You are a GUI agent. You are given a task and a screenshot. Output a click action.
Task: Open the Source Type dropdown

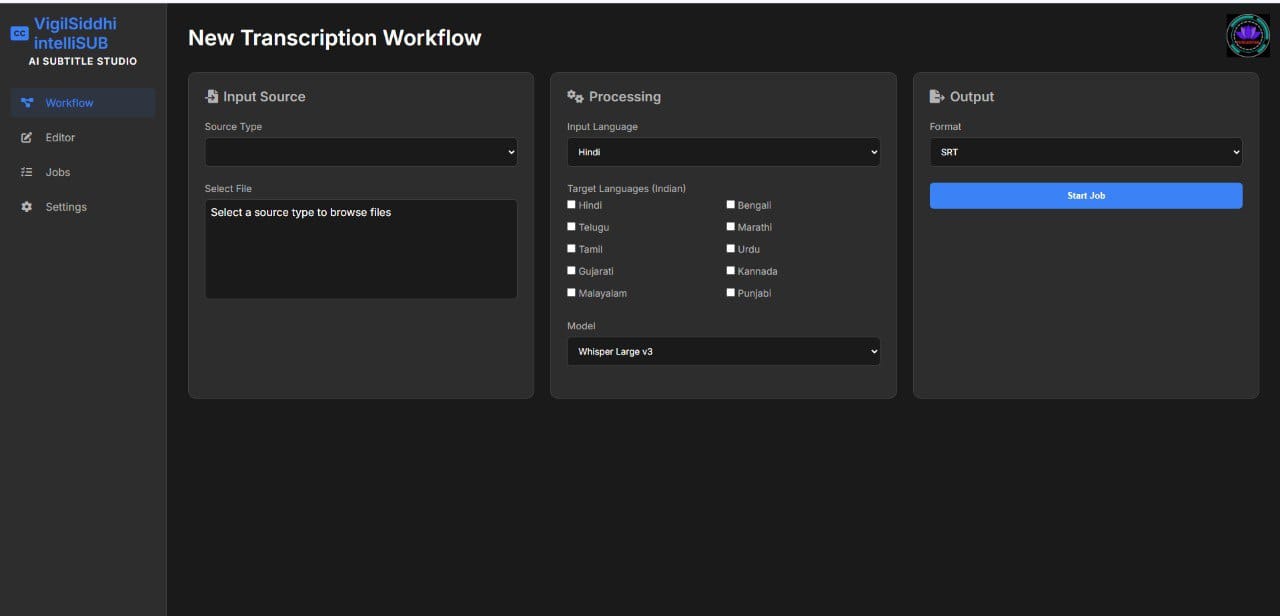[361, 152]
